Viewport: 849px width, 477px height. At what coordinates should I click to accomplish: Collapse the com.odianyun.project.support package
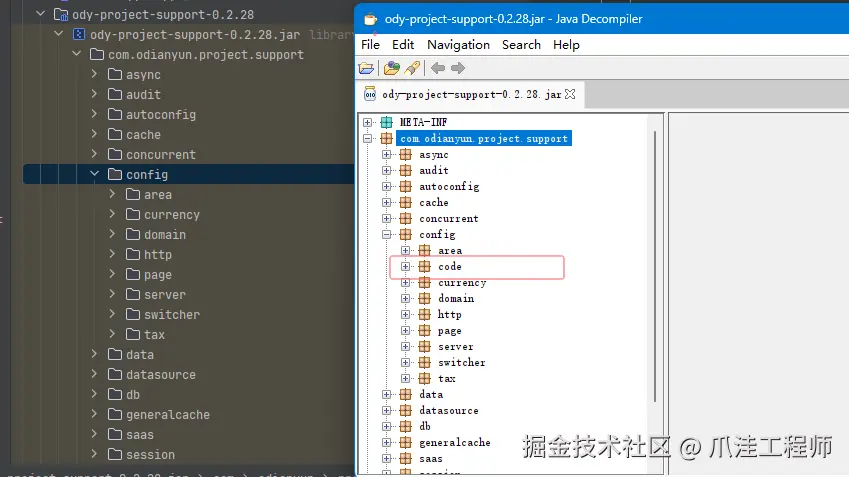(x=368, y=138)
